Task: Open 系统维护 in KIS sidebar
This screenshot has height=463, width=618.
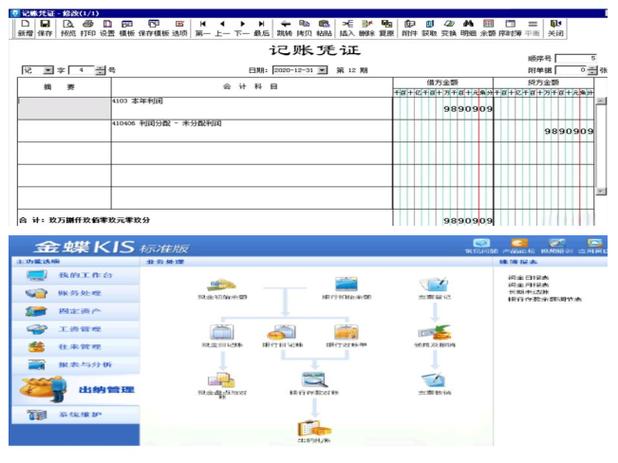Action: [76, 415]
